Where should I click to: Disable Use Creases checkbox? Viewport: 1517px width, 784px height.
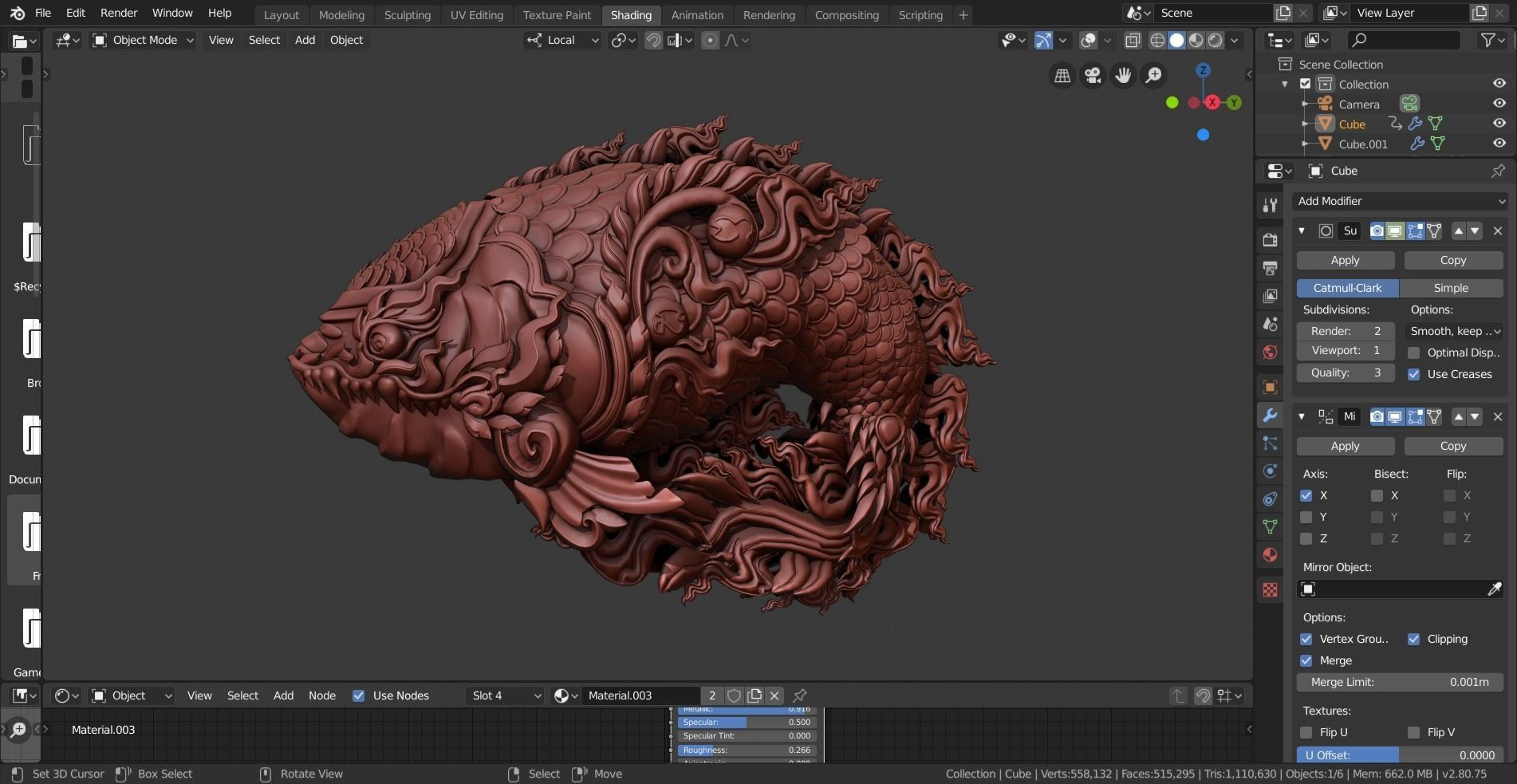(1413, 374)
